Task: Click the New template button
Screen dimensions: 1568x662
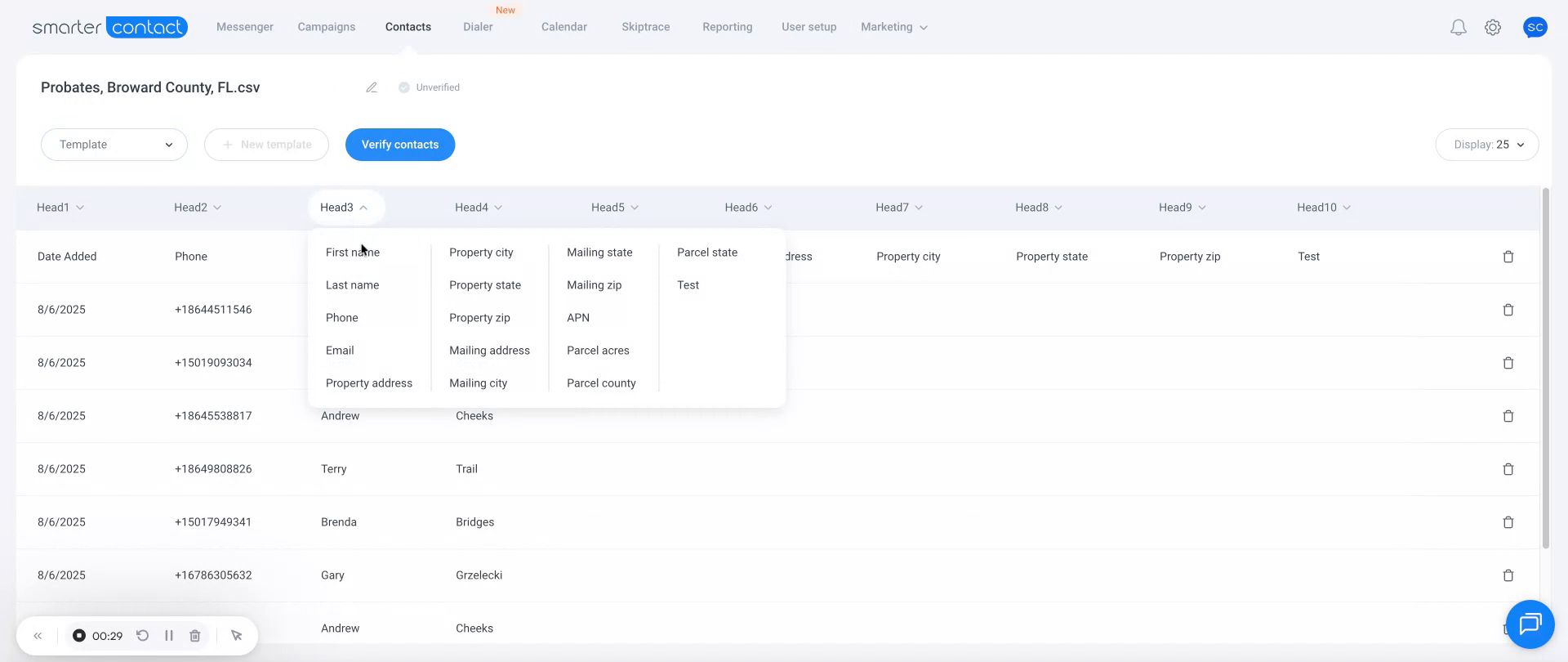Action: pyautogui.click(x=266, y=145)
